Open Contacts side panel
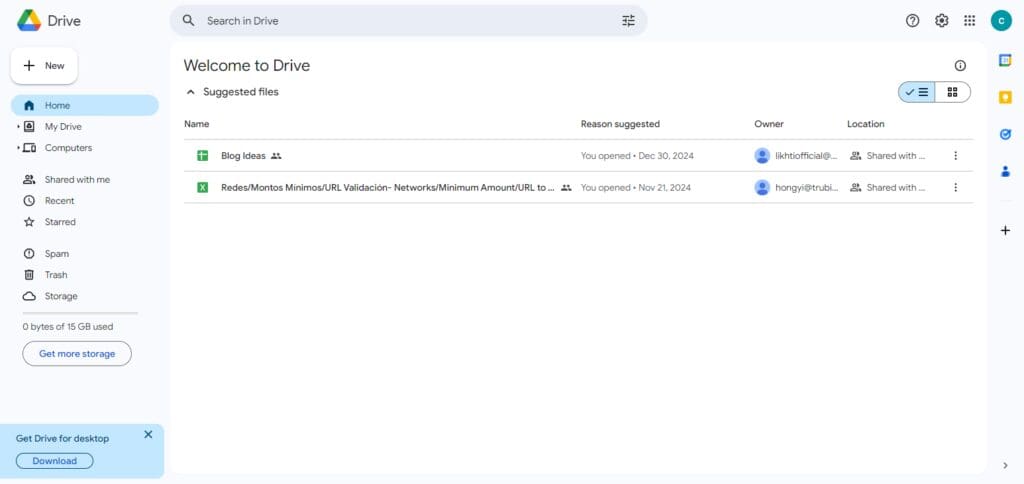Viewport: 1024px width, 484px height. [1005, 171]
